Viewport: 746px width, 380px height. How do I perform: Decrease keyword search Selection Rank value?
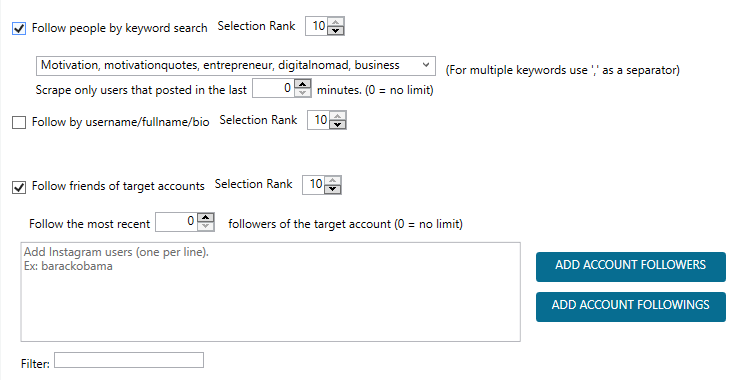pos(336,30)
